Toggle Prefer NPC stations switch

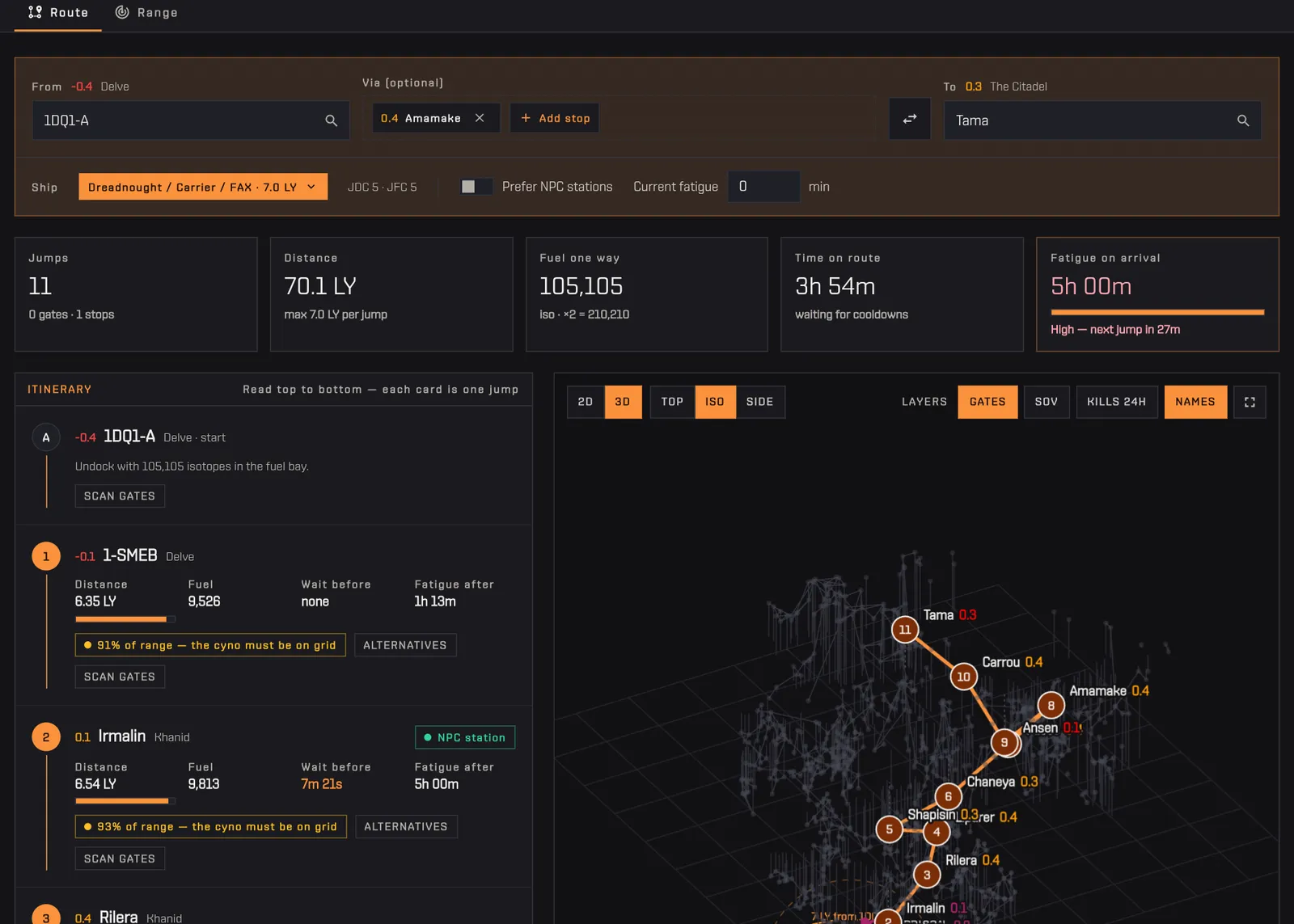click(x=476, y=187)
